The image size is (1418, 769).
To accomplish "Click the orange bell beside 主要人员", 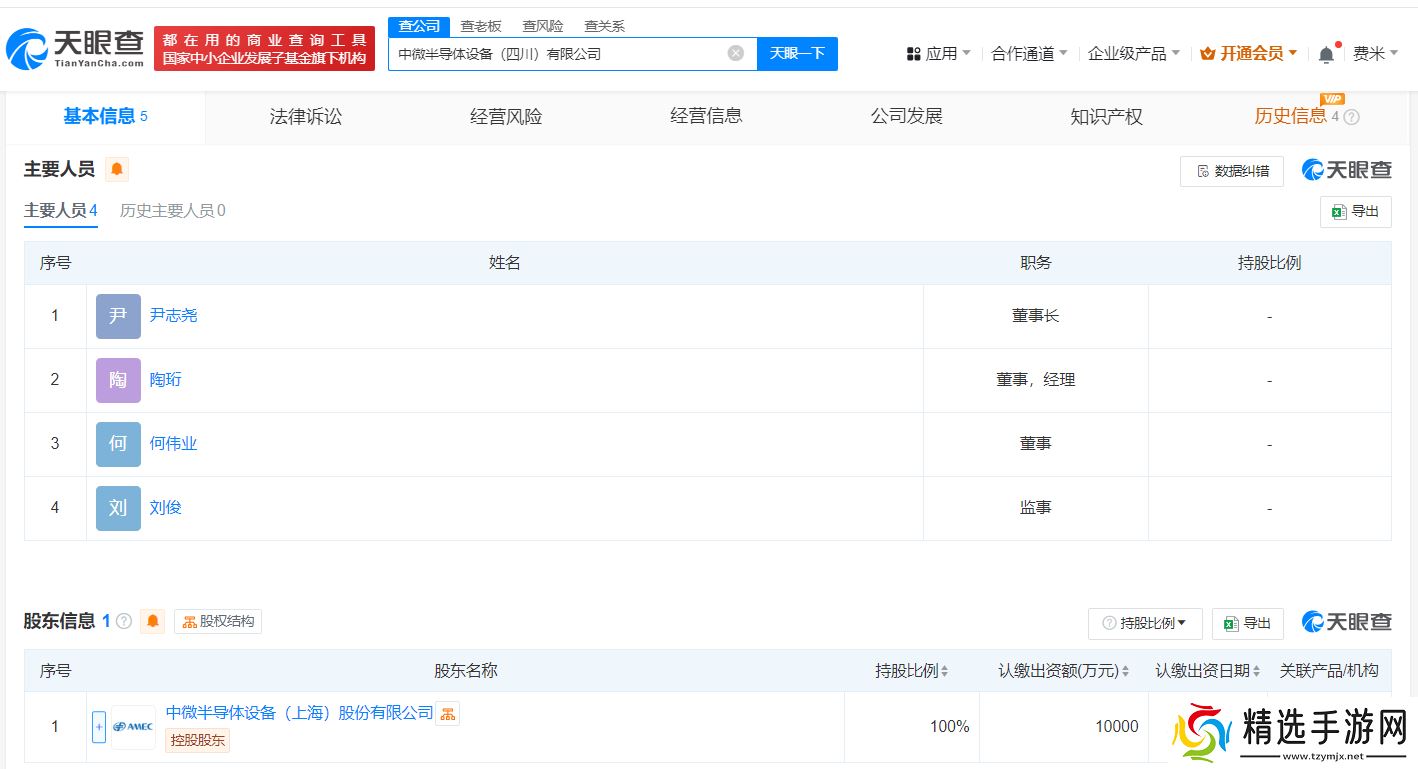I will (x=117, y=169).
